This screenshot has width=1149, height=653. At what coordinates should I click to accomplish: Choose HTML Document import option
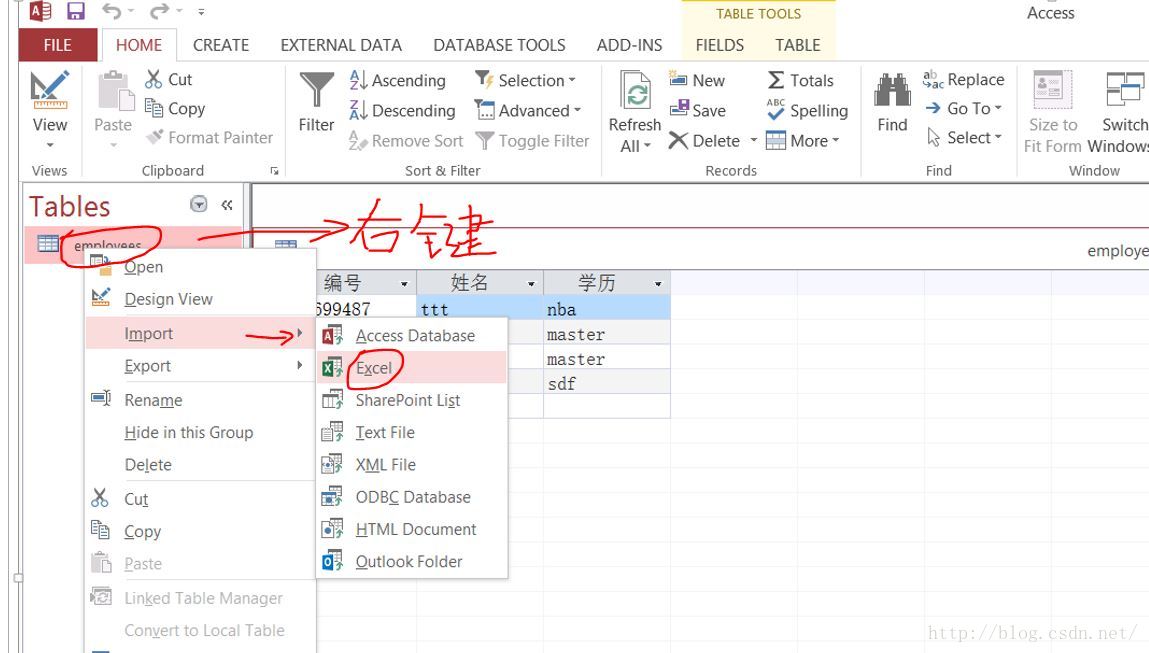pyautogui.click(x=412, y=529)
